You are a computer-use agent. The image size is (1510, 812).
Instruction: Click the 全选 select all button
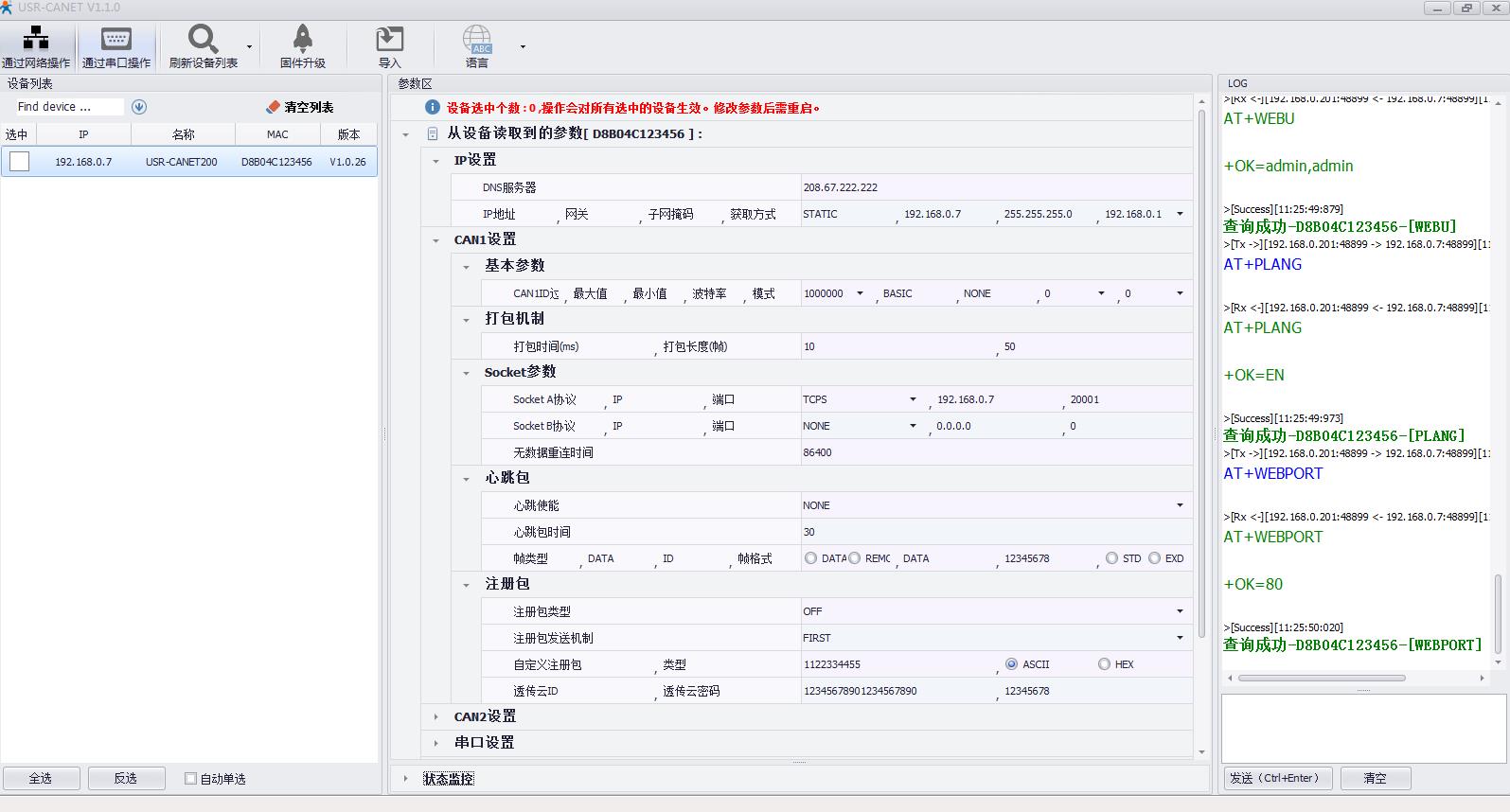[41, 778]
